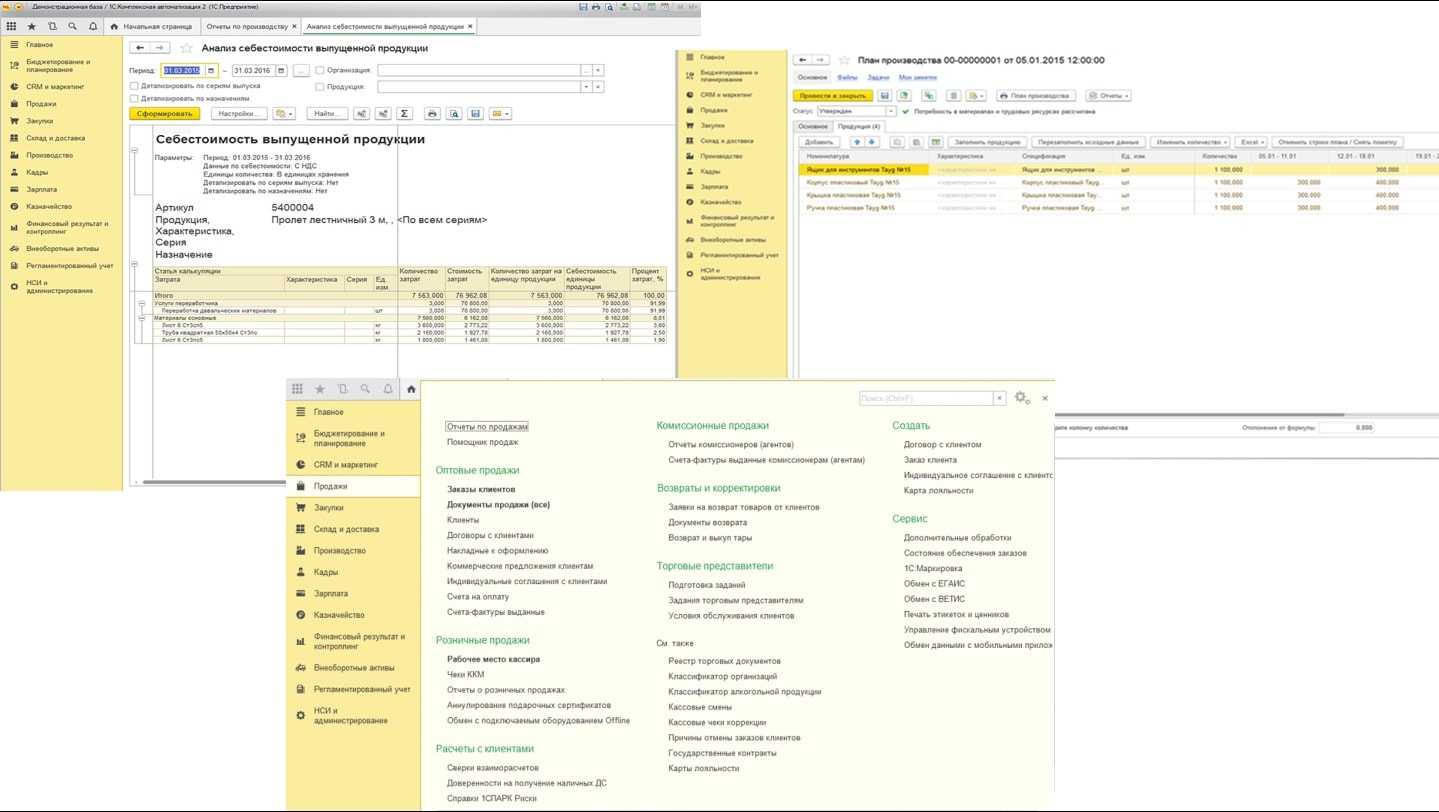The image size is (1439, 812).
Task: Enable 'Детализировать по сериям выпуска' checkbox
Action: tap(134, 86)
